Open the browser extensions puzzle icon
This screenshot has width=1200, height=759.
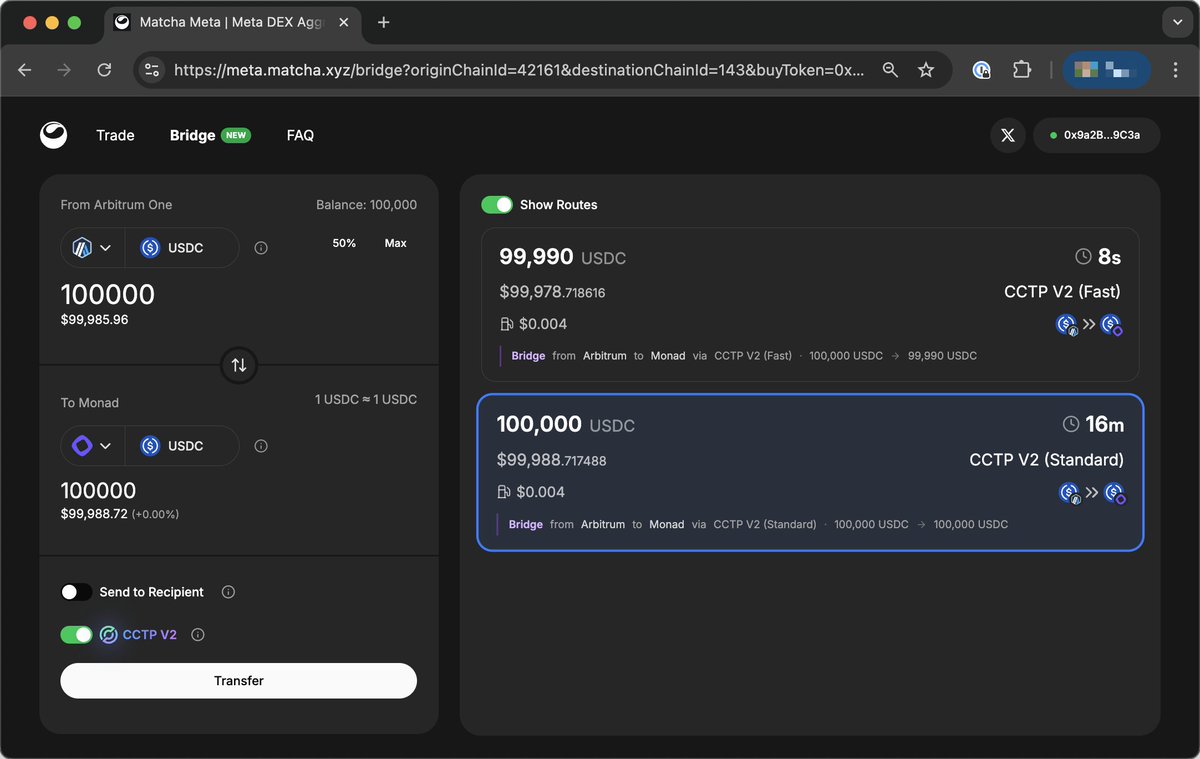[x=1021, y=70]
